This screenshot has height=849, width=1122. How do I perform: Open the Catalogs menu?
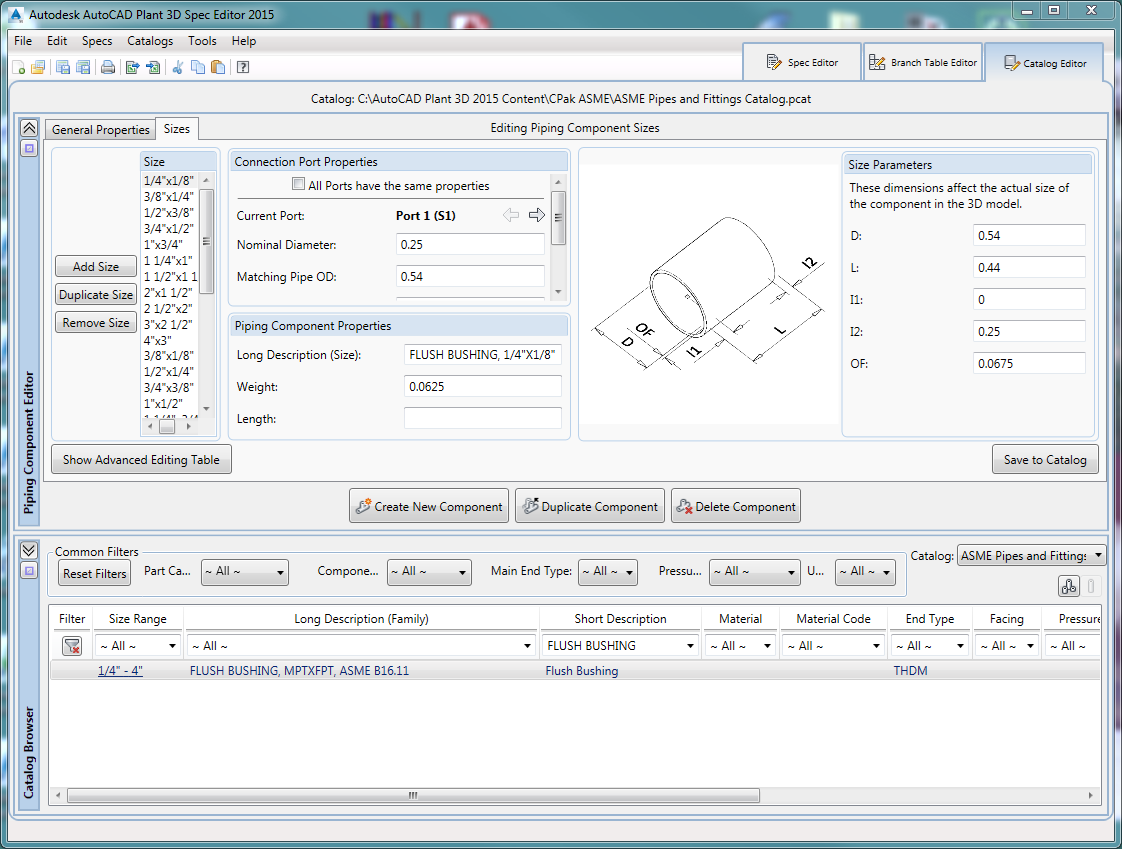pos(150,41)
